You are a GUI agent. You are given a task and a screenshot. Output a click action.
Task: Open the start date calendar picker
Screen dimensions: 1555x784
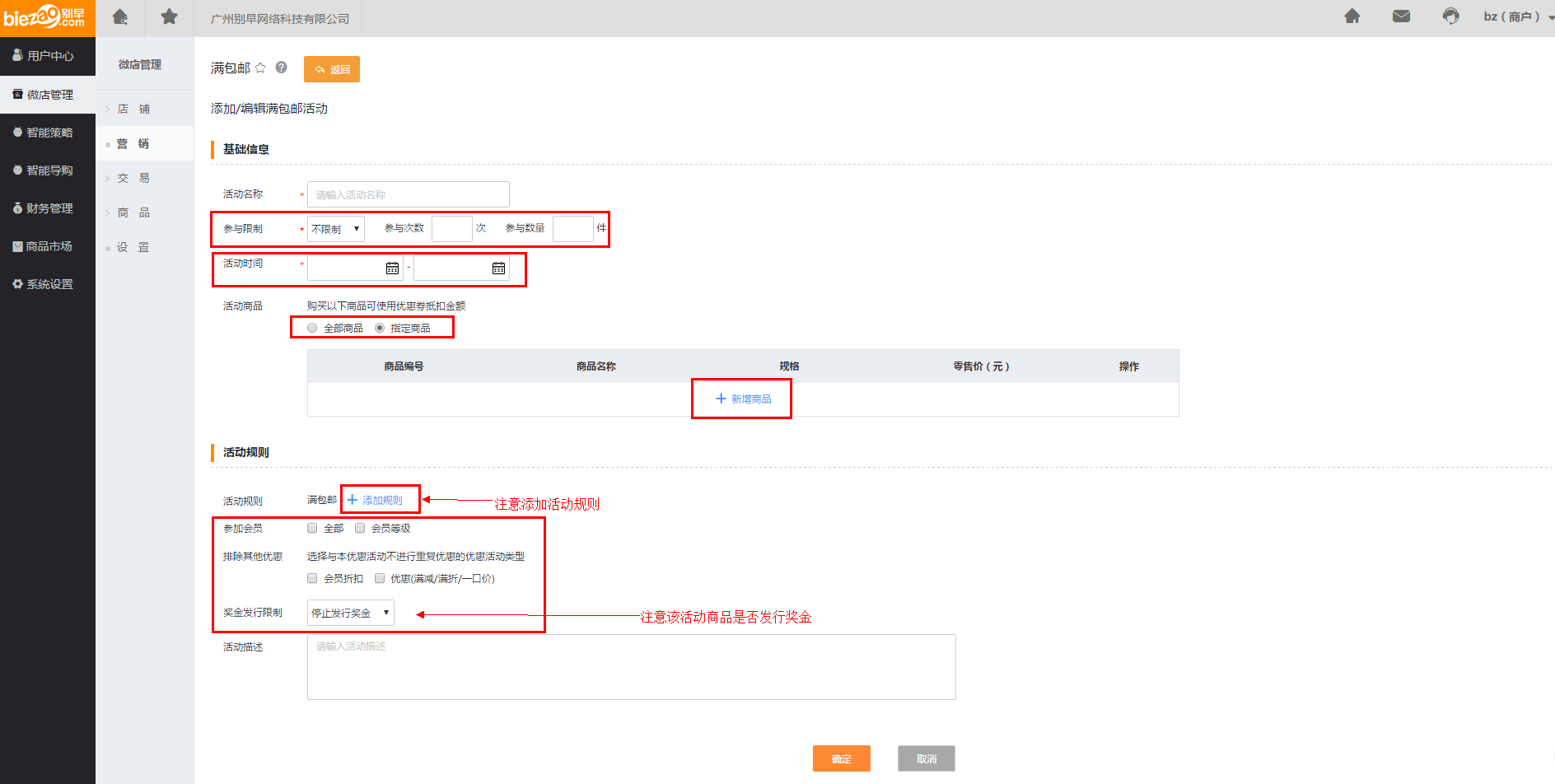pyautogui.click(x=392, y=268)
